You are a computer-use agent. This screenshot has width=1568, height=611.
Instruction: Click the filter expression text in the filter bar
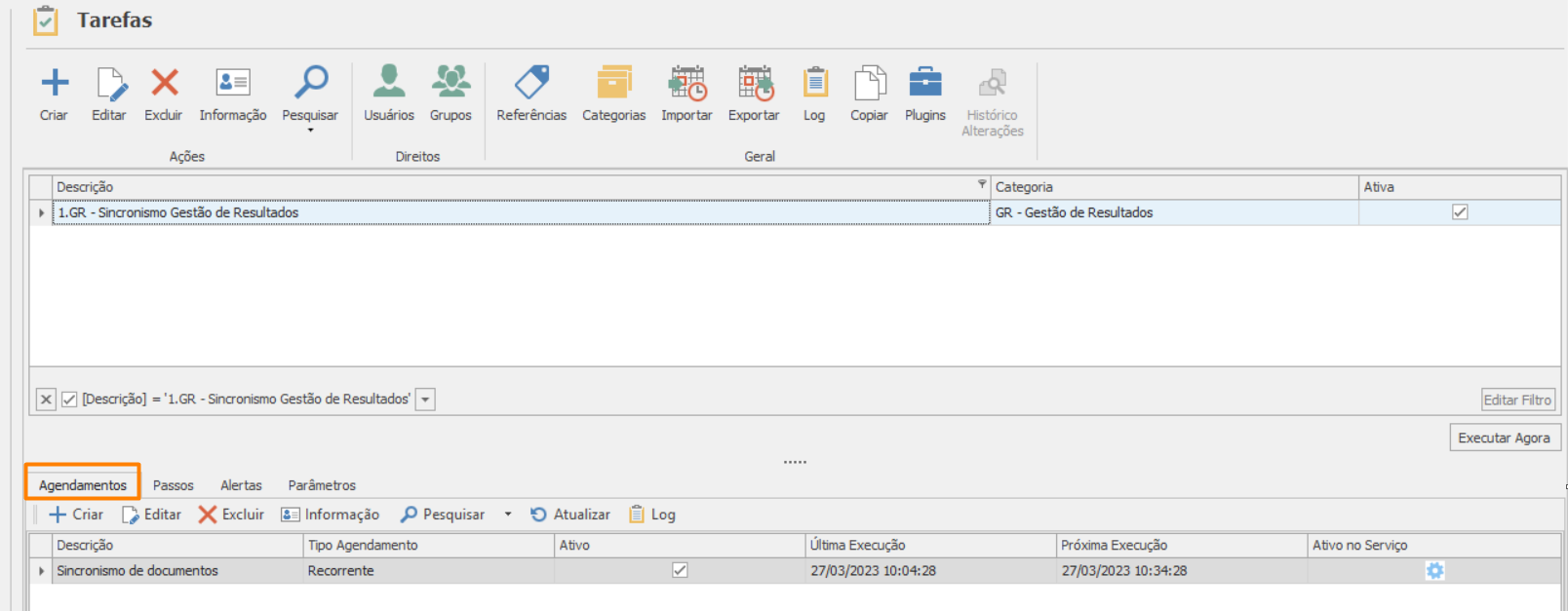point(246,400)
